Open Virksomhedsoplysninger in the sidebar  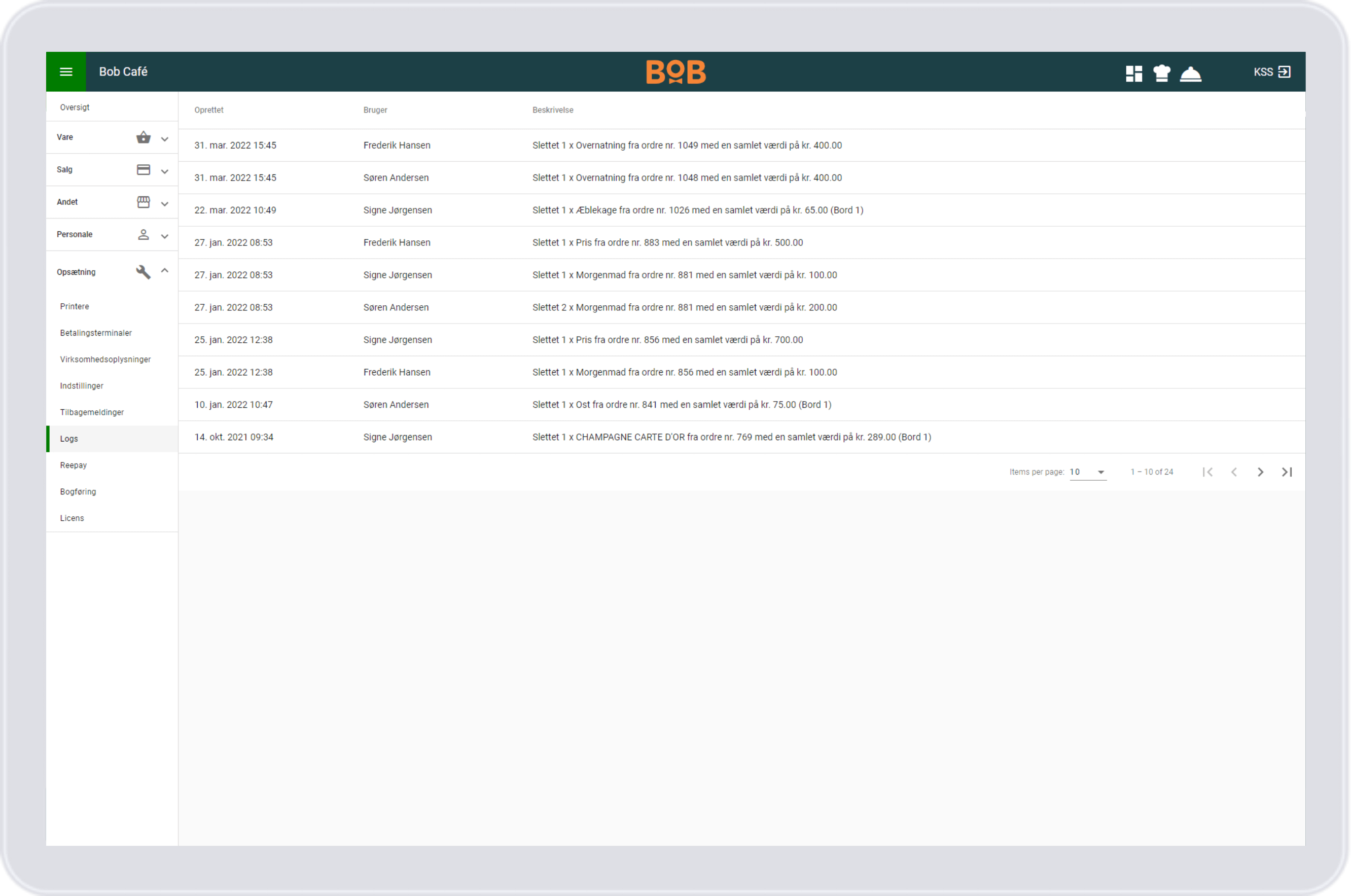[112, 360]
